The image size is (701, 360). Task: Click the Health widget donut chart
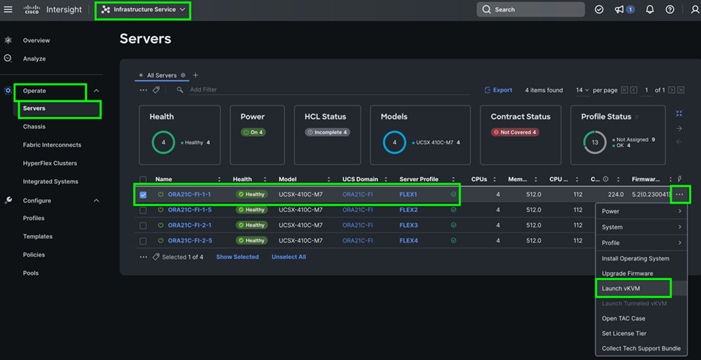163,143
